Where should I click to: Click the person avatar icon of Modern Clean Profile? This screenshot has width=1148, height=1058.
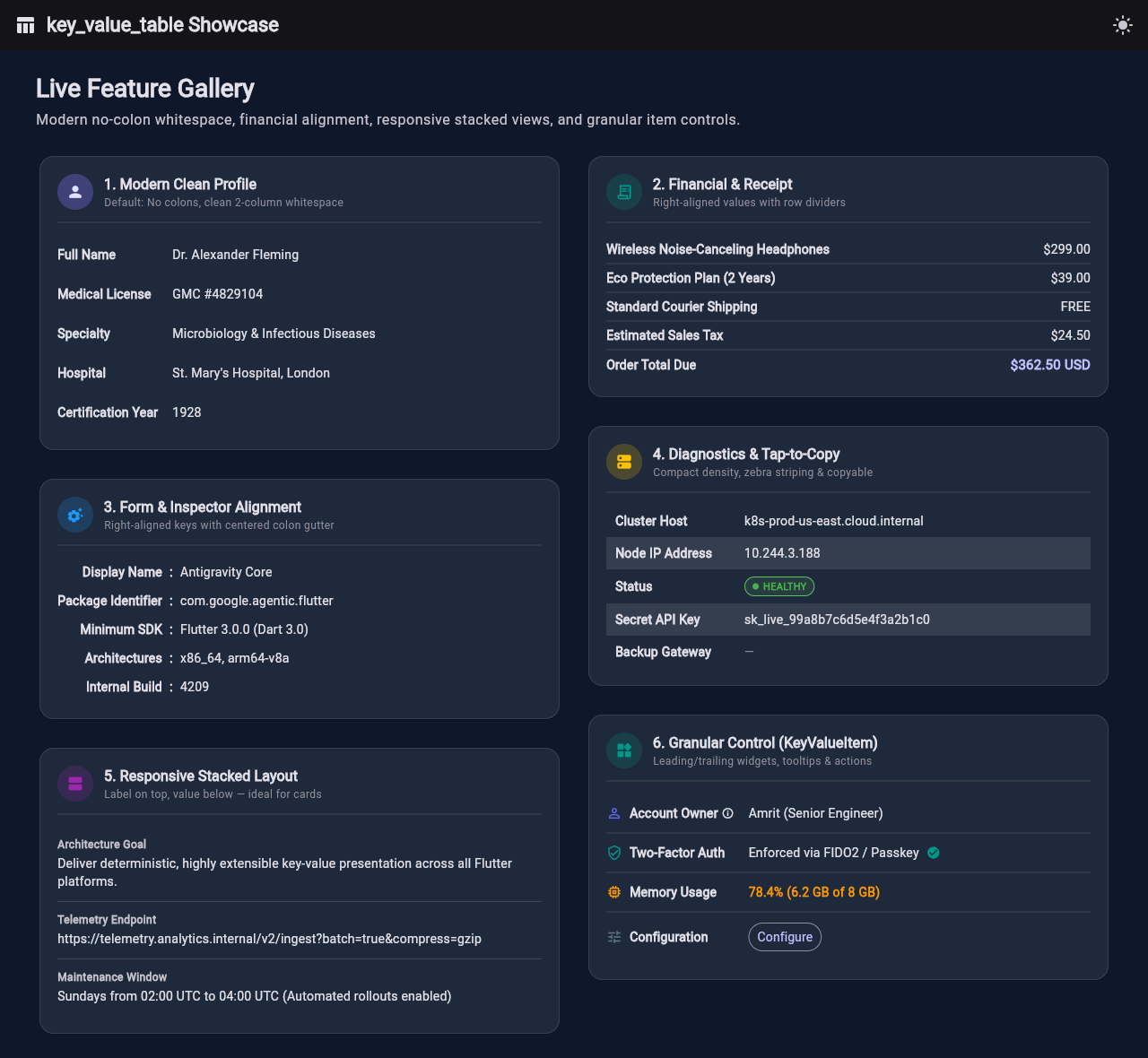(x=75, y=192)
